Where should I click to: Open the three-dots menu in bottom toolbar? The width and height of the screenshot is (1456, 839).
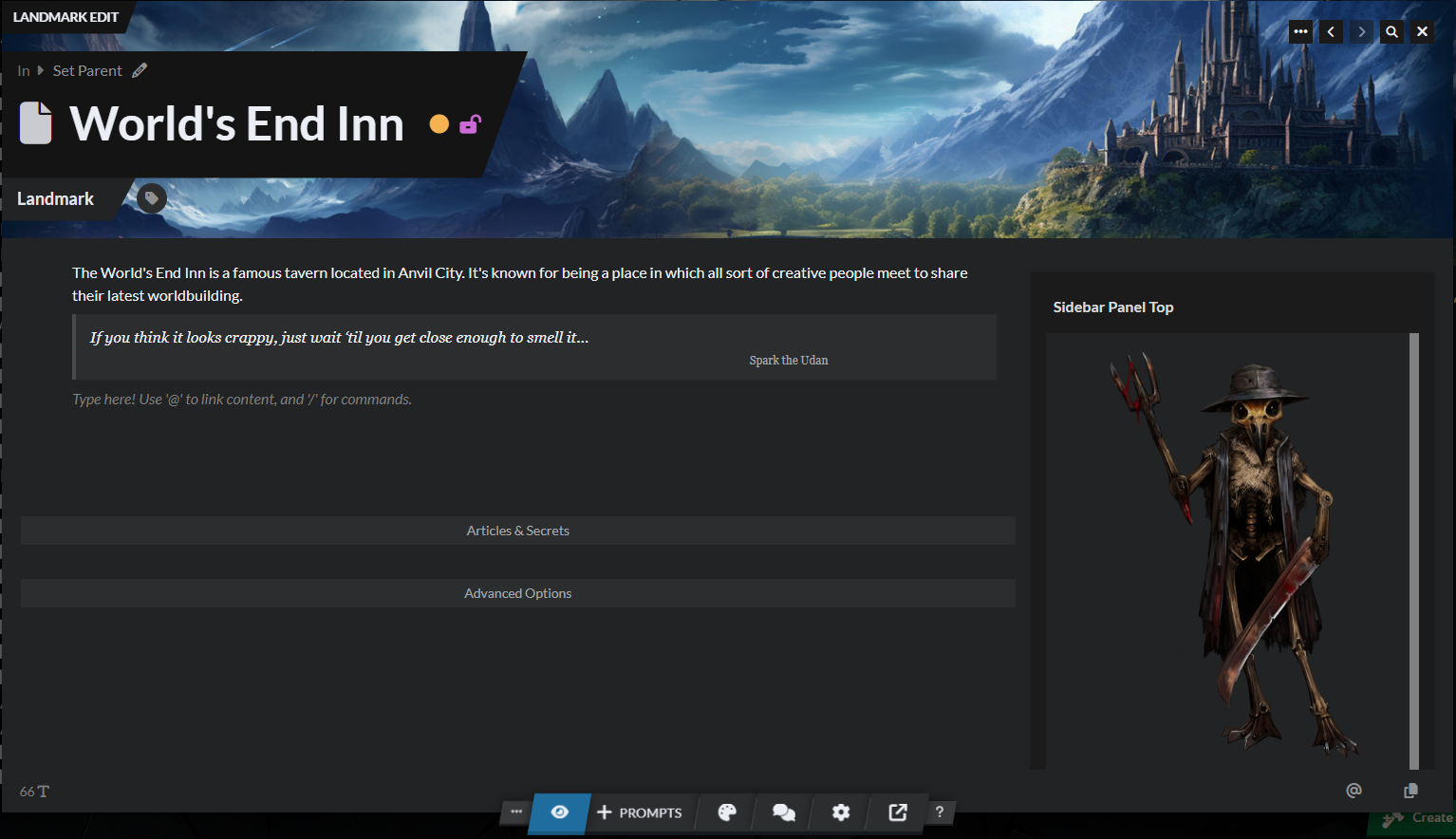click(x=516, y=812)
